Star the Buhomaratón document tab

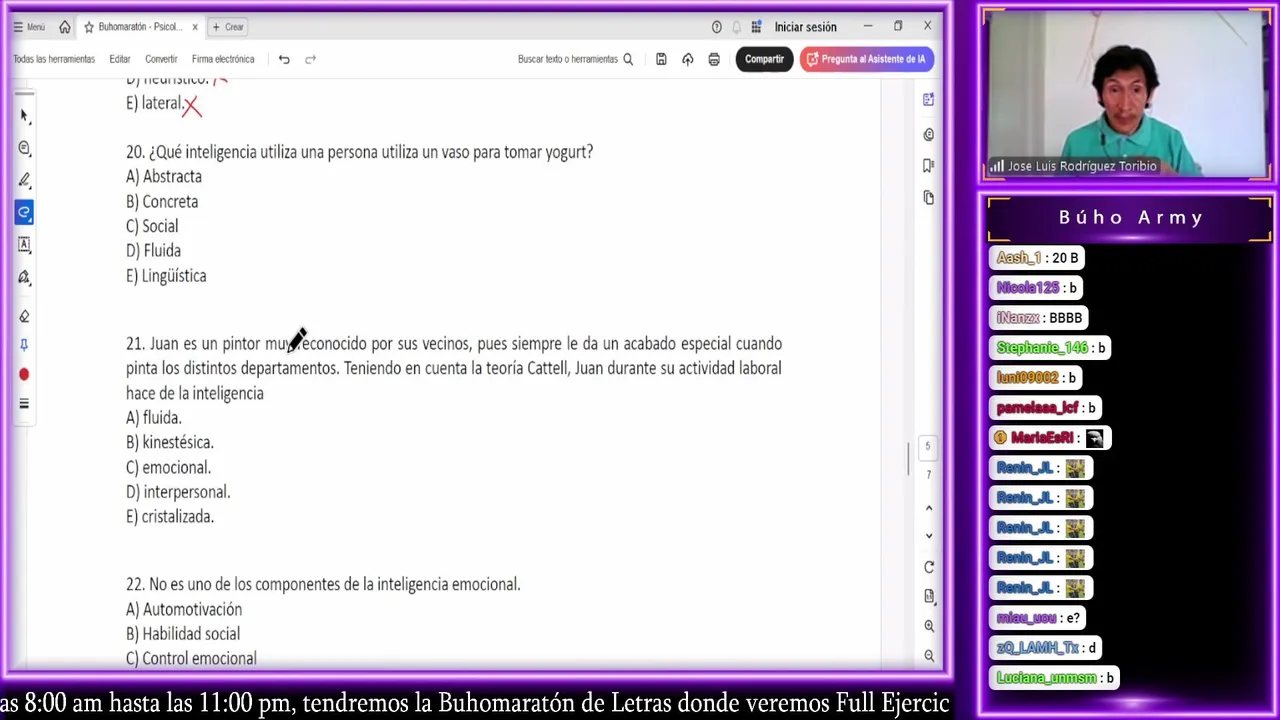(x=88, y=27)
